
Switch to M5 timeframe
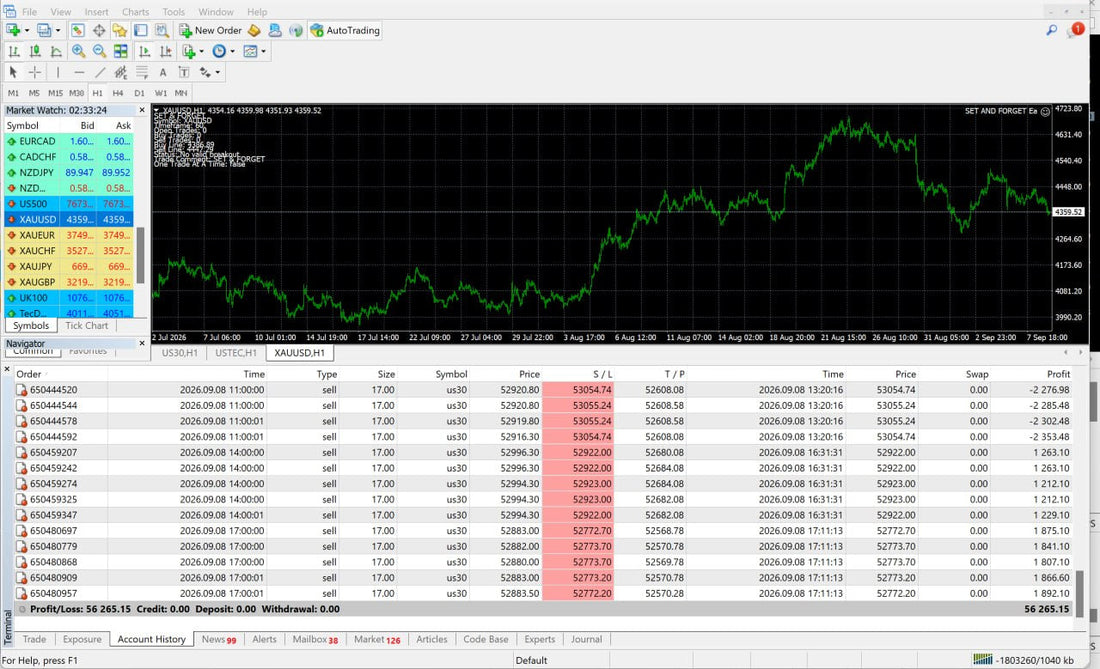34,93
